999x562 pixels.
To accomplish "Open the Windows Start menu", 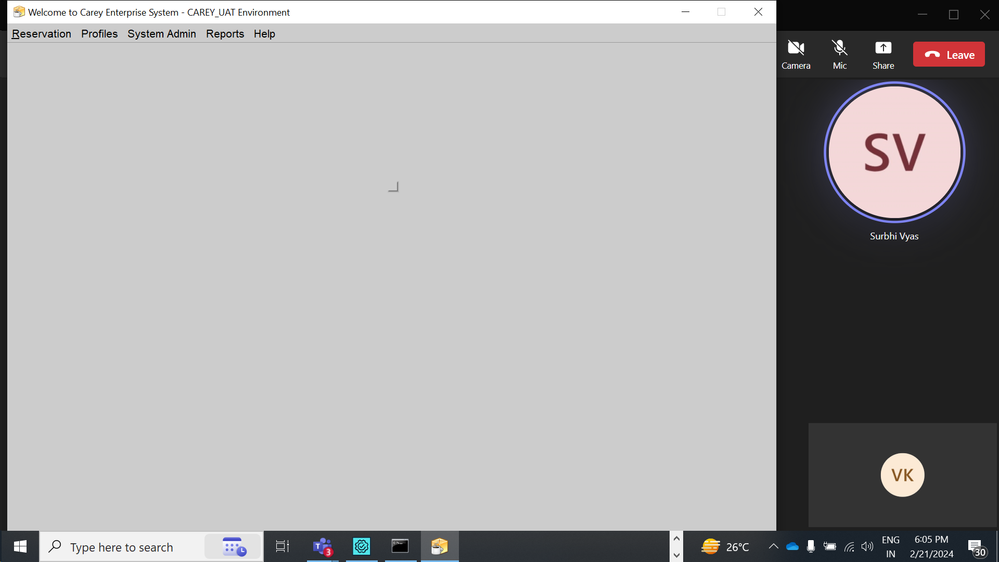I will tap(20, 547).
